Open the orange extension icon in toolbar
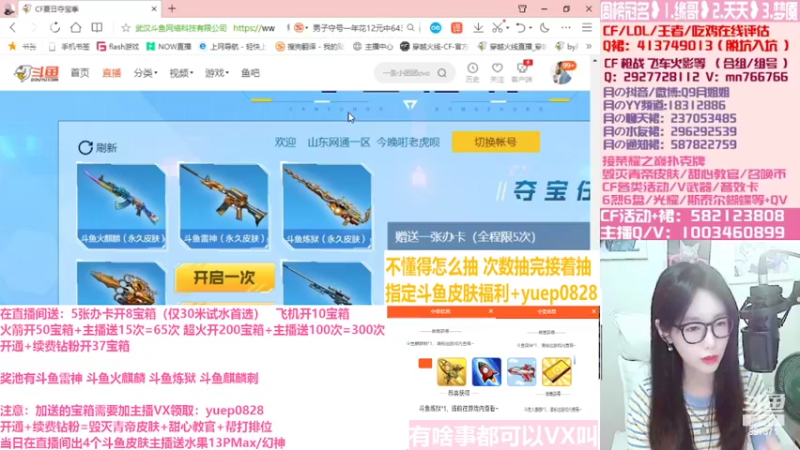The image size is (800, 450). click(x=457, y=28)
